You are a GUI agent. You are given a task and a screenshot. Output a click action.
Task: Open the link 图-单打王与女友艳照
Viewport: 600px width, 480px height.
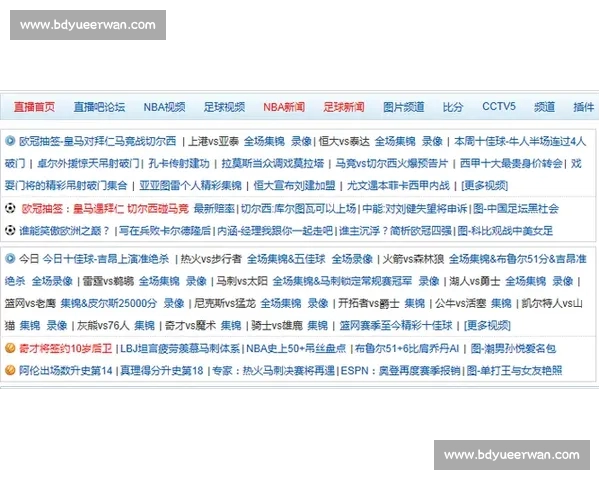pyautogui.click(x=514, y=371)
